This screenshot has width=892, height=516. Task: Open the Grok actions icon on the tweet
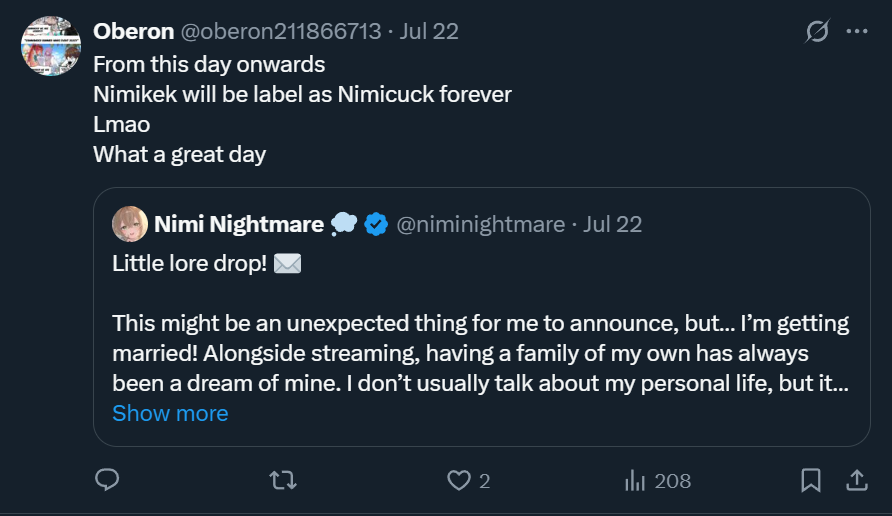coord(817,31)
